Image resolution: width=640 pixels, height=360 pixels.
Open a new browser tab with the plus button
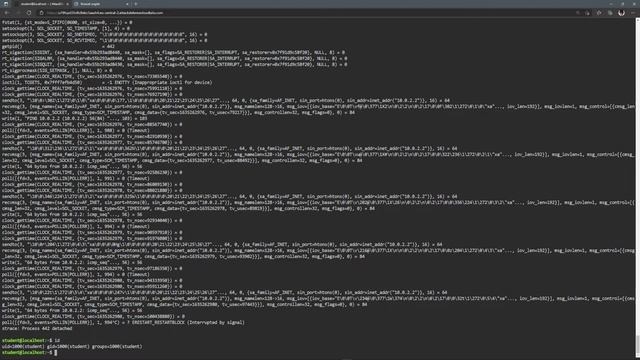click(136, 4)
